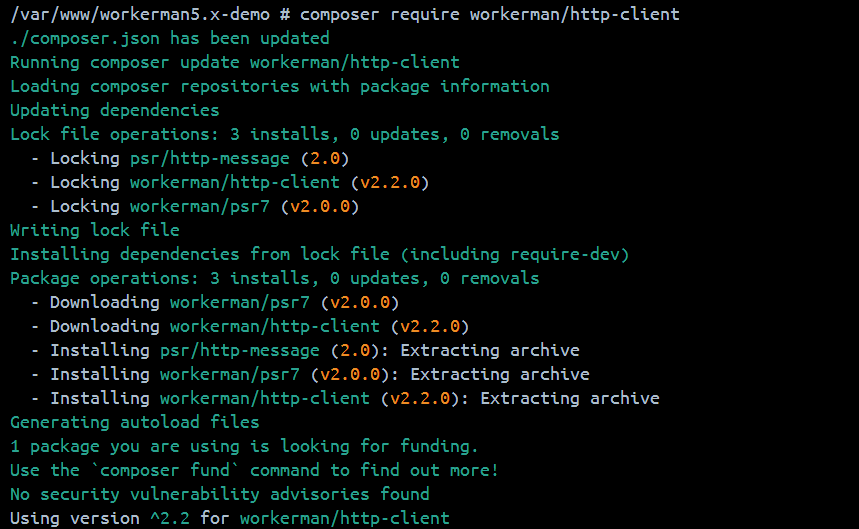Click './composer.json has been updated' line
Viewport: 859px width, 529px height.
pos(169,38)
